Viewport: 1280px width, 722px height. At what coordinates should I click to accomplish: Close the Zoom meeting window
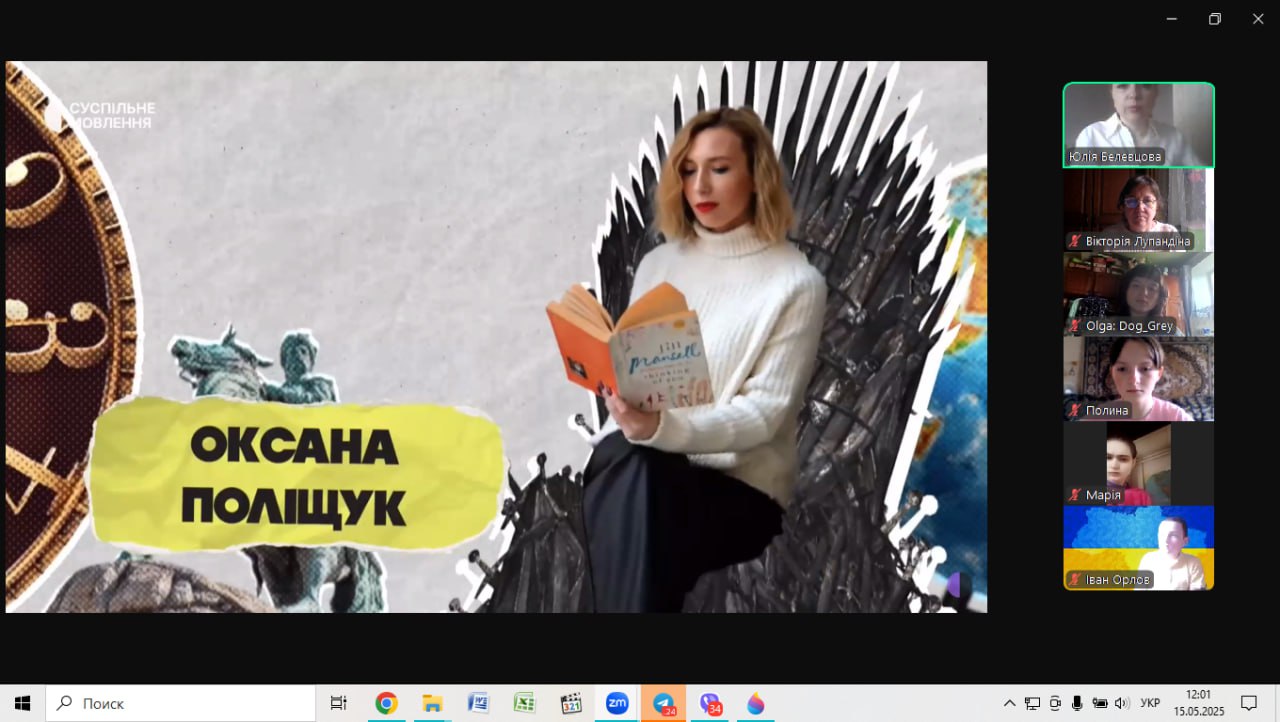[1258, 19]
